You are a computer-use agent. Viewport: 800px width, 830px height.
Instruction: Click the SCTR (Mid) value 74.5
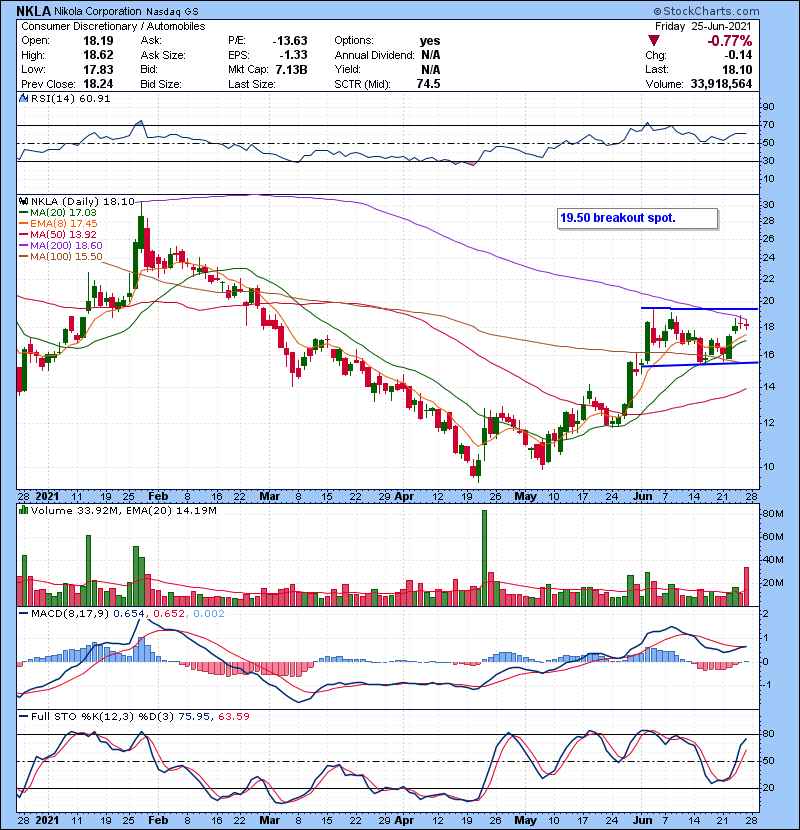(428, 84)
